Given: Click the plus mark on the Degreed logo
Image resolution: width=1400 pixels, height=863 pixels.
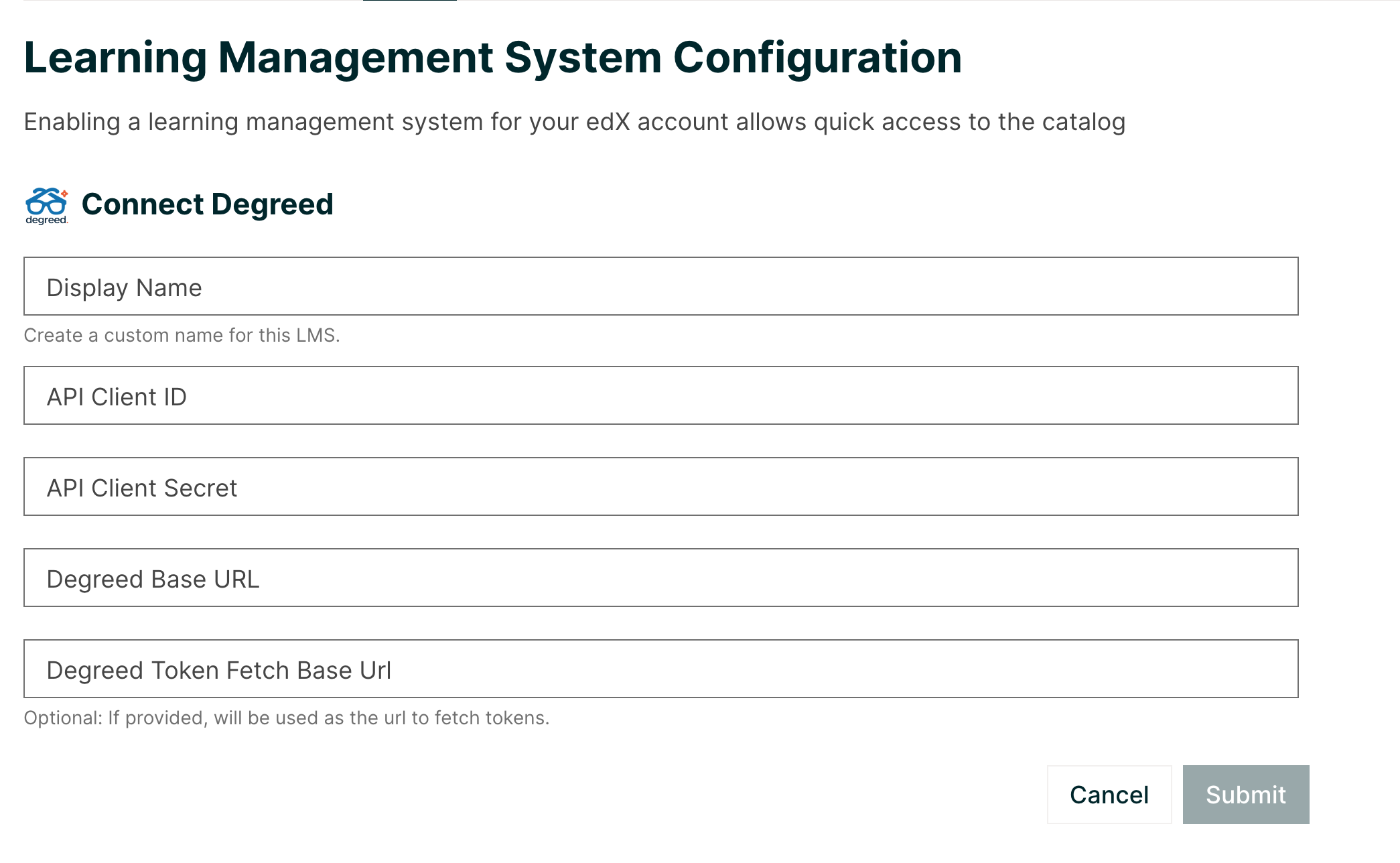Looking at the screenshot, I should coord(64,193).
